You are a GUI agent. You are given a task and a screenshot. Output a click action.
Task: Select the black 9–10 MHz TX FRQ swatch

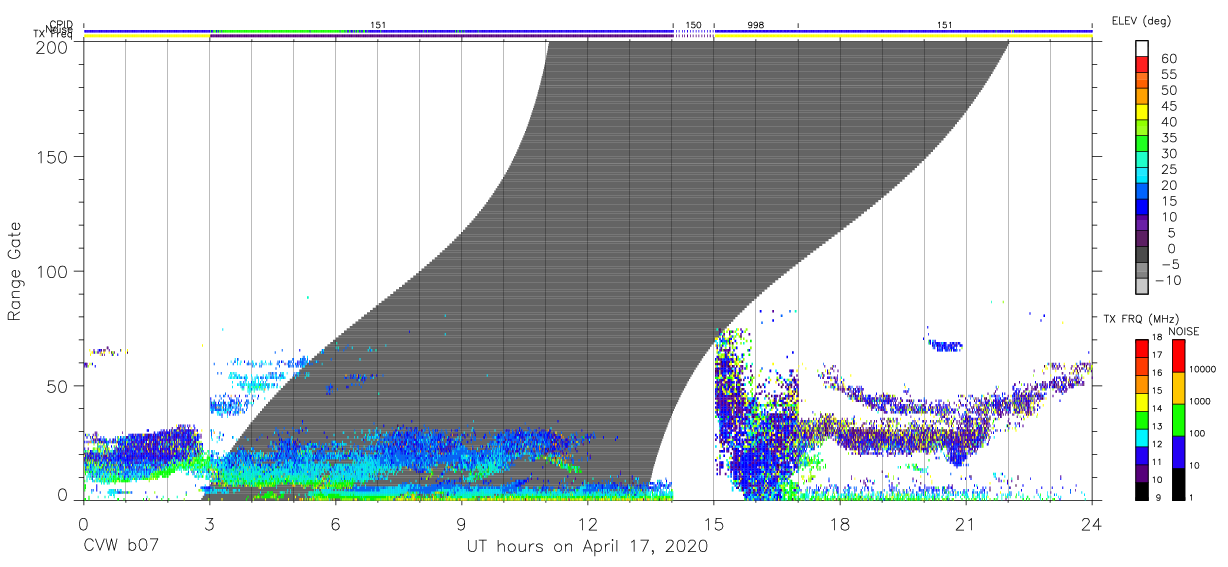1143,491
